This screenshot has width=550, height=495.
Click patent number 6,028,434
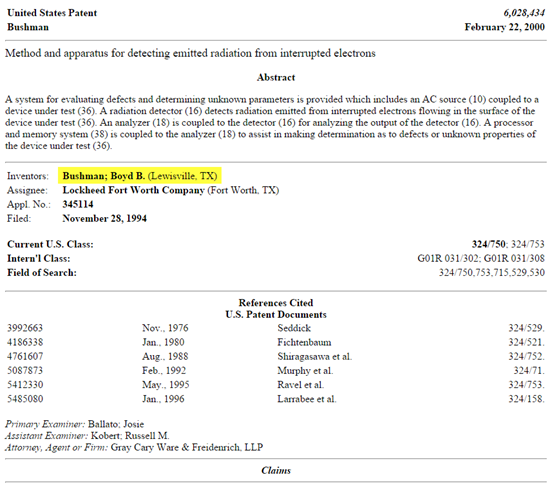(524, 13)
